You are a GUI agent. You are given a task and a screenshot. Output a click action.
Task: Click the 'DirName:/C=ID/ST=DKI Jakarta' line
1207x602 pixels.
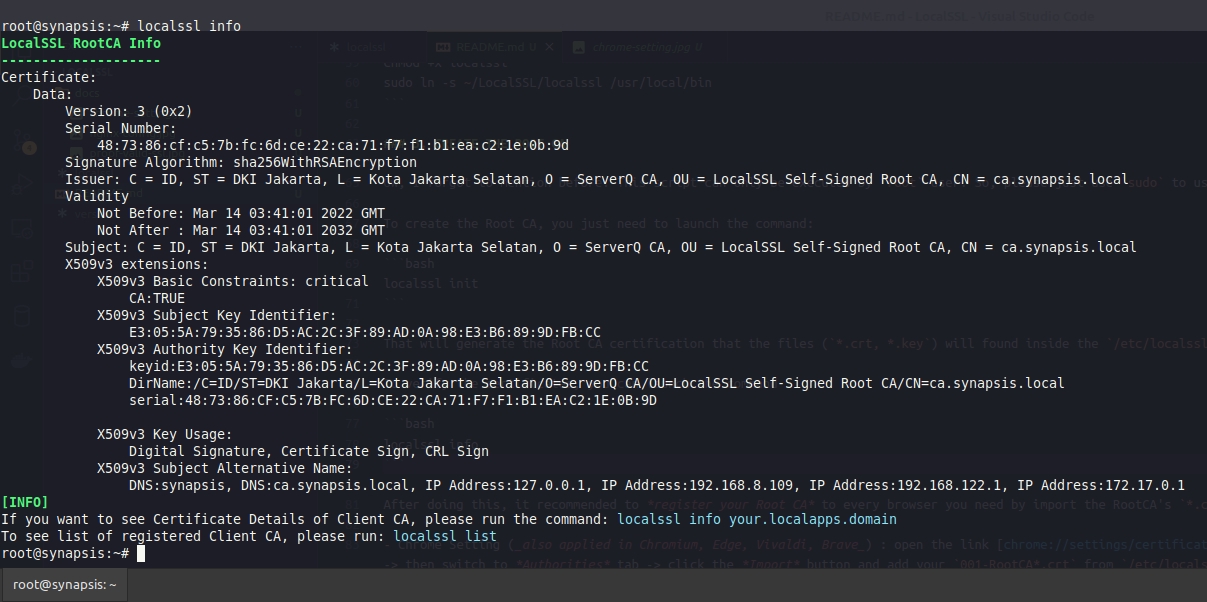tap(597, 383)
